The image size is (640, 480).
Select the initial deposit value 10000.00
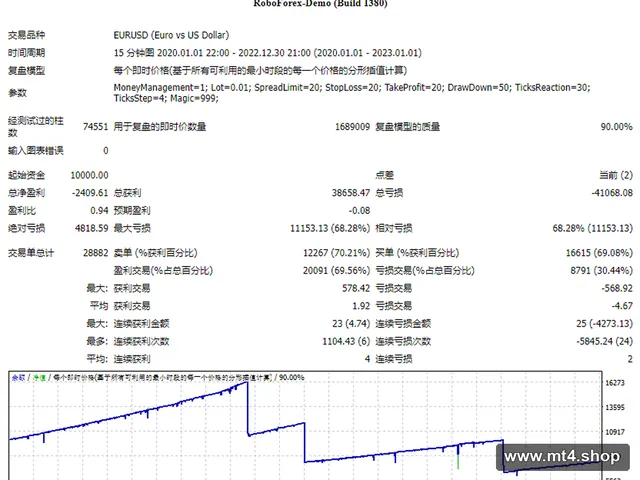(89, 176)
